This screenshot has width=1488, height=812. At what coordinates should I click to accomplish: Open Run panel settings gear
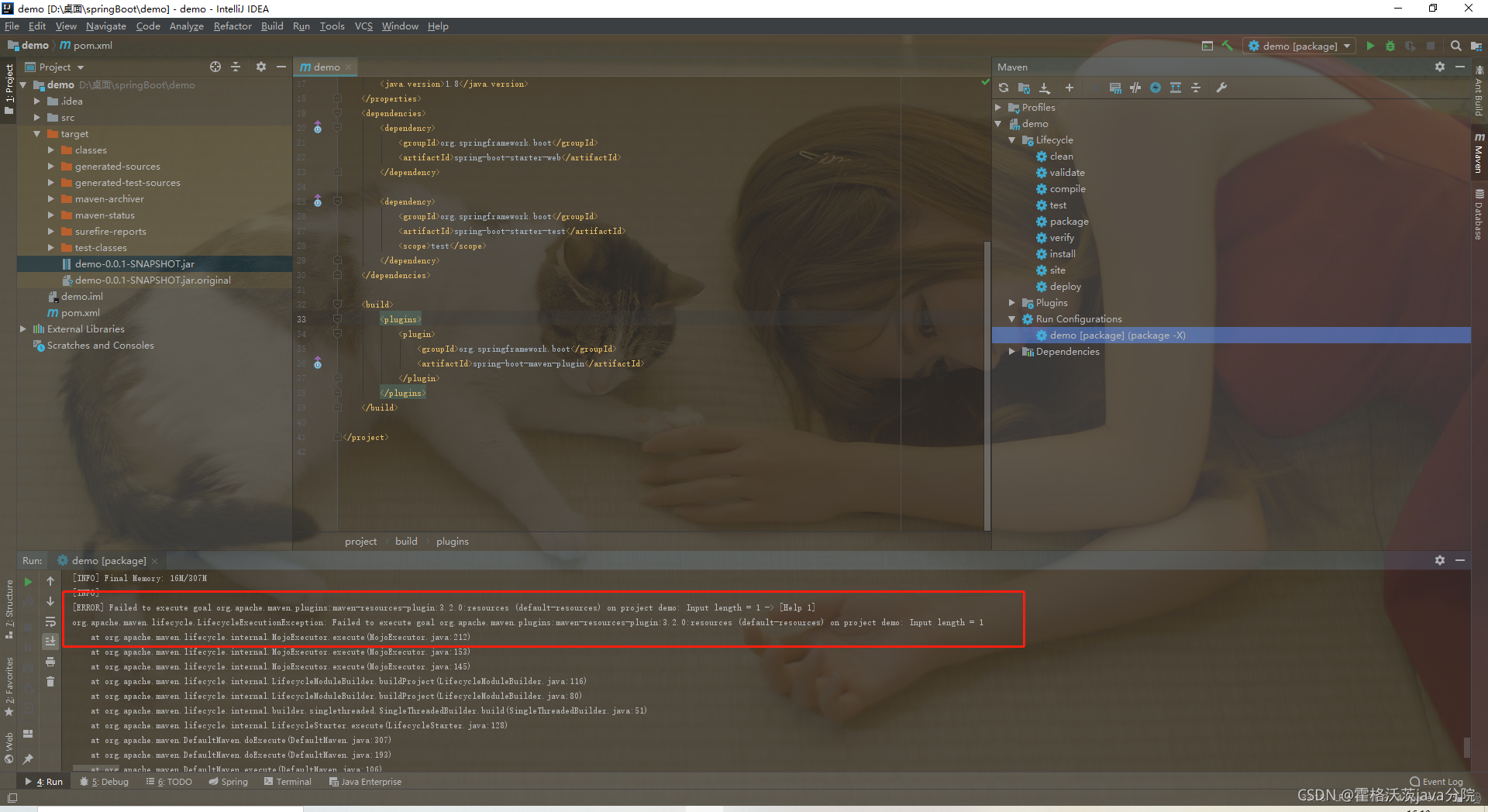click(1440, 560)
